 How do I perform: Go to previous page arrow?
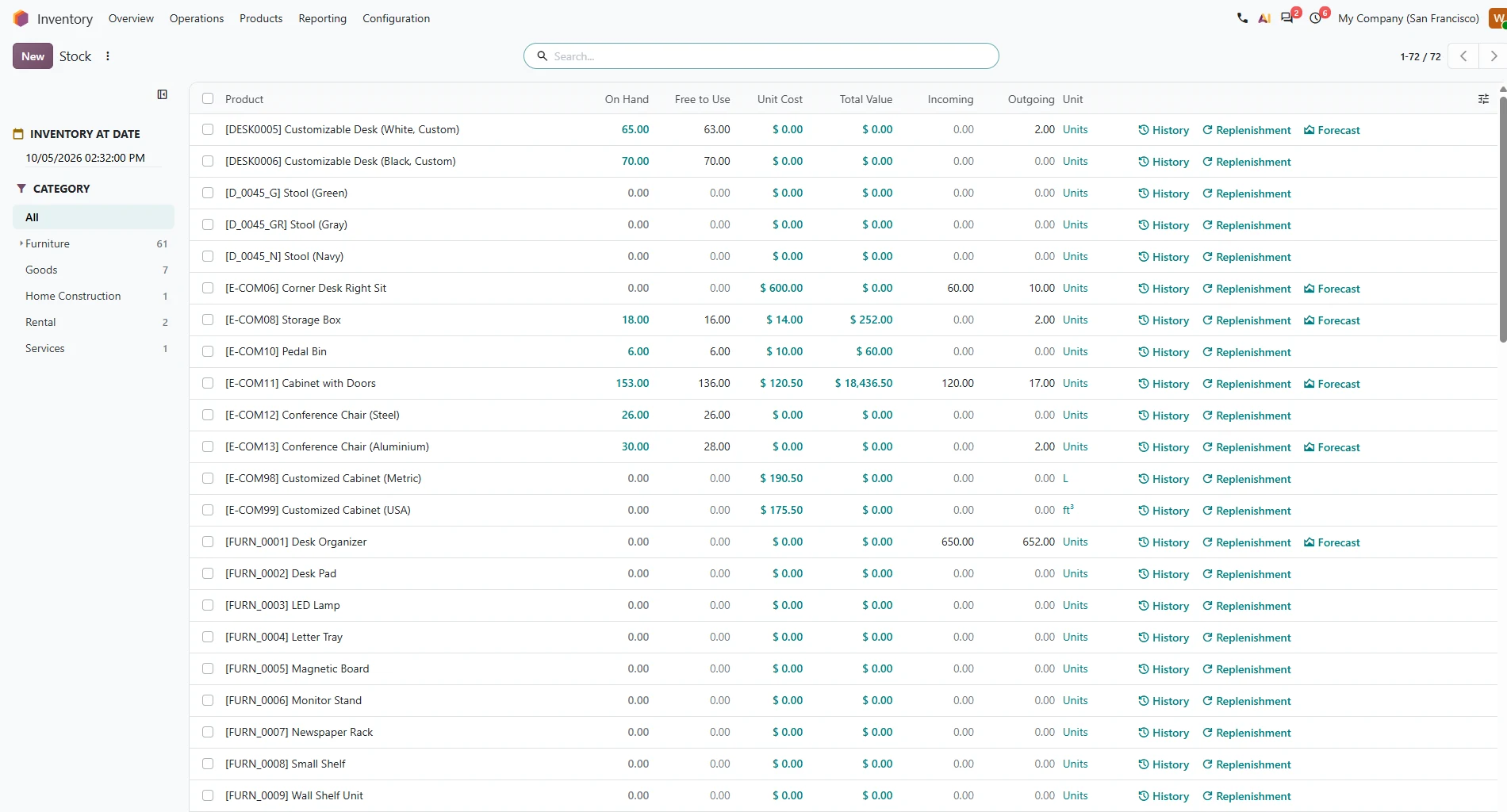coord(1463,56)
